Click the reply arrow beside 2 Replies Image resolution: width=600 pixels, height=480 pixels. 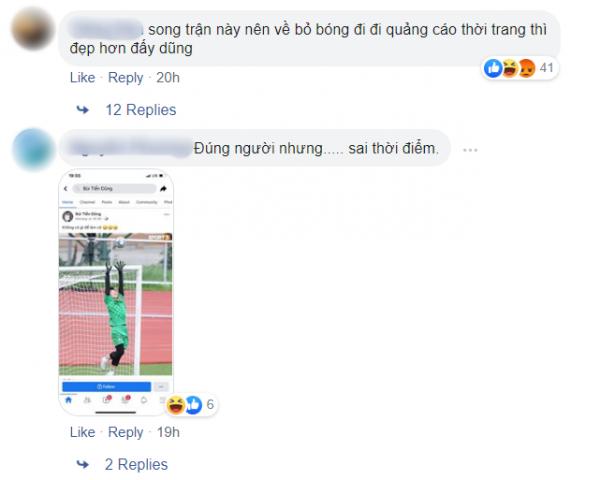point(83,465)
